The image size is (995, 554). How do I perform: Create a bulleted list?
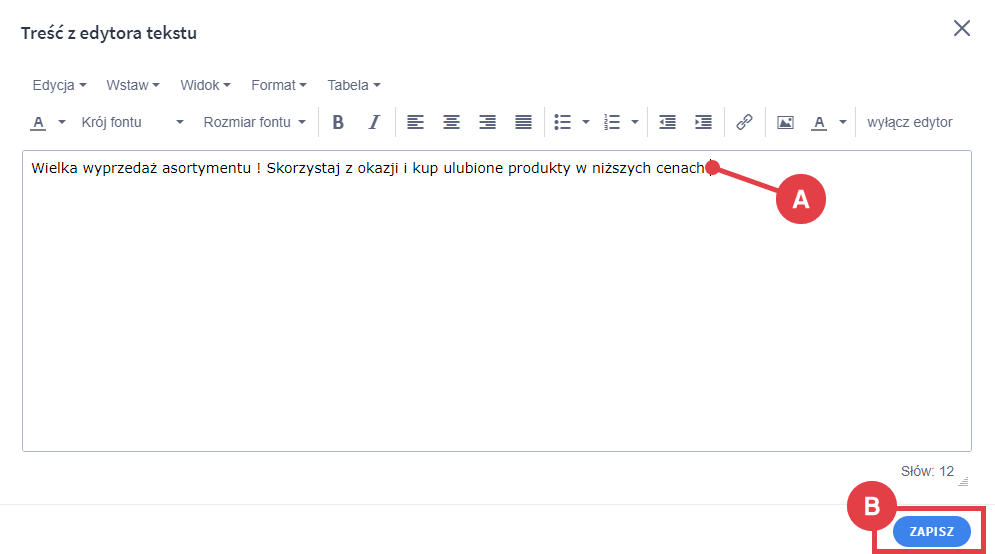click(562, 122)
